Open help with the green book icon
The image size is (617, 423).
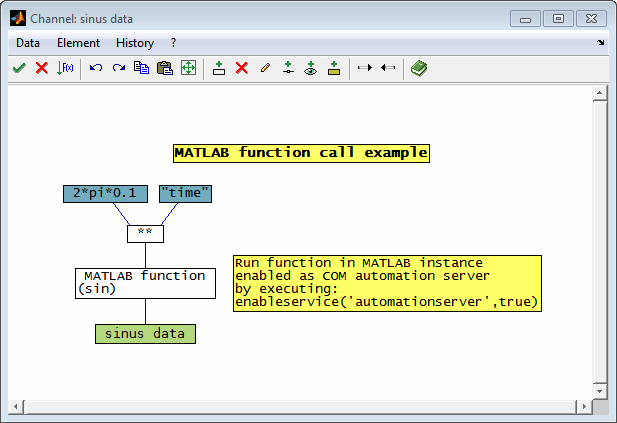pyautogui.click(x=419, y=68)
